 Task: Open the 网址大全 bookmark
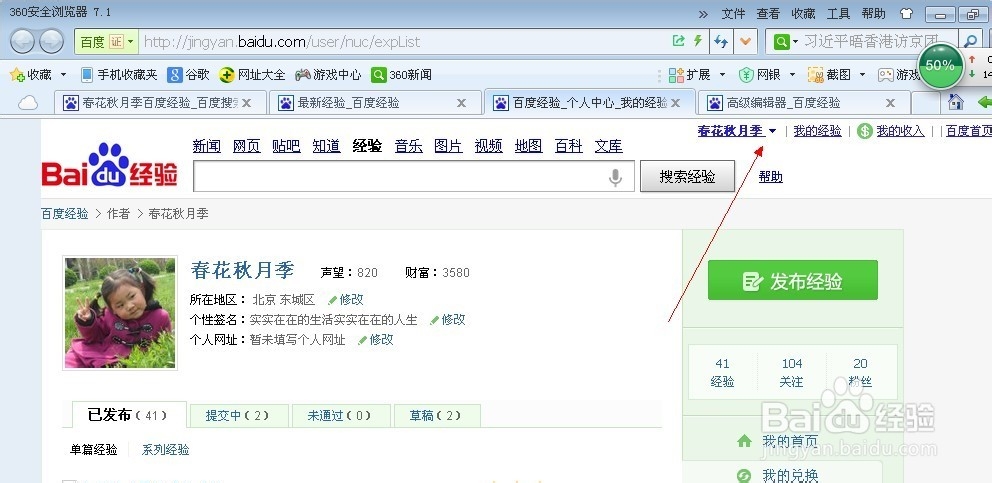tap(252, 75)
